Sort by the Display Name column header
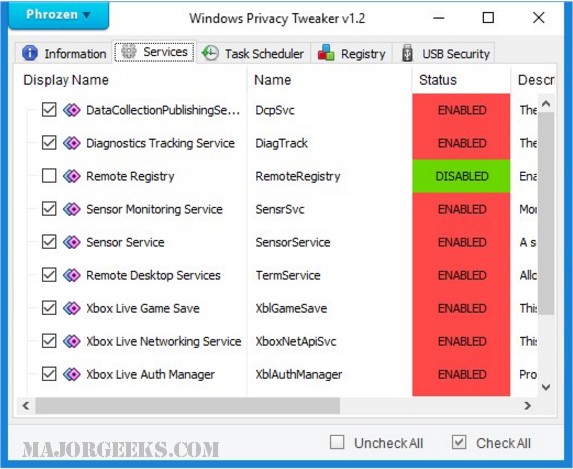This screenshot has height=469, width=573. click(x=131, y=80)
